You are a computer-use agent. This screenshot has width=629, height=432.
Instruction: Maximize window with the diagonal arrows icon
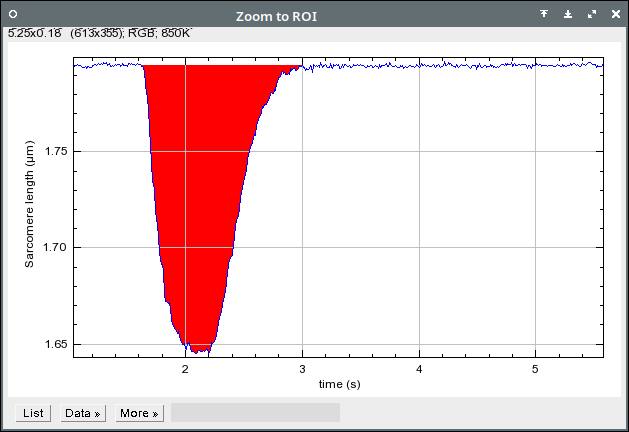click(591, 15)
